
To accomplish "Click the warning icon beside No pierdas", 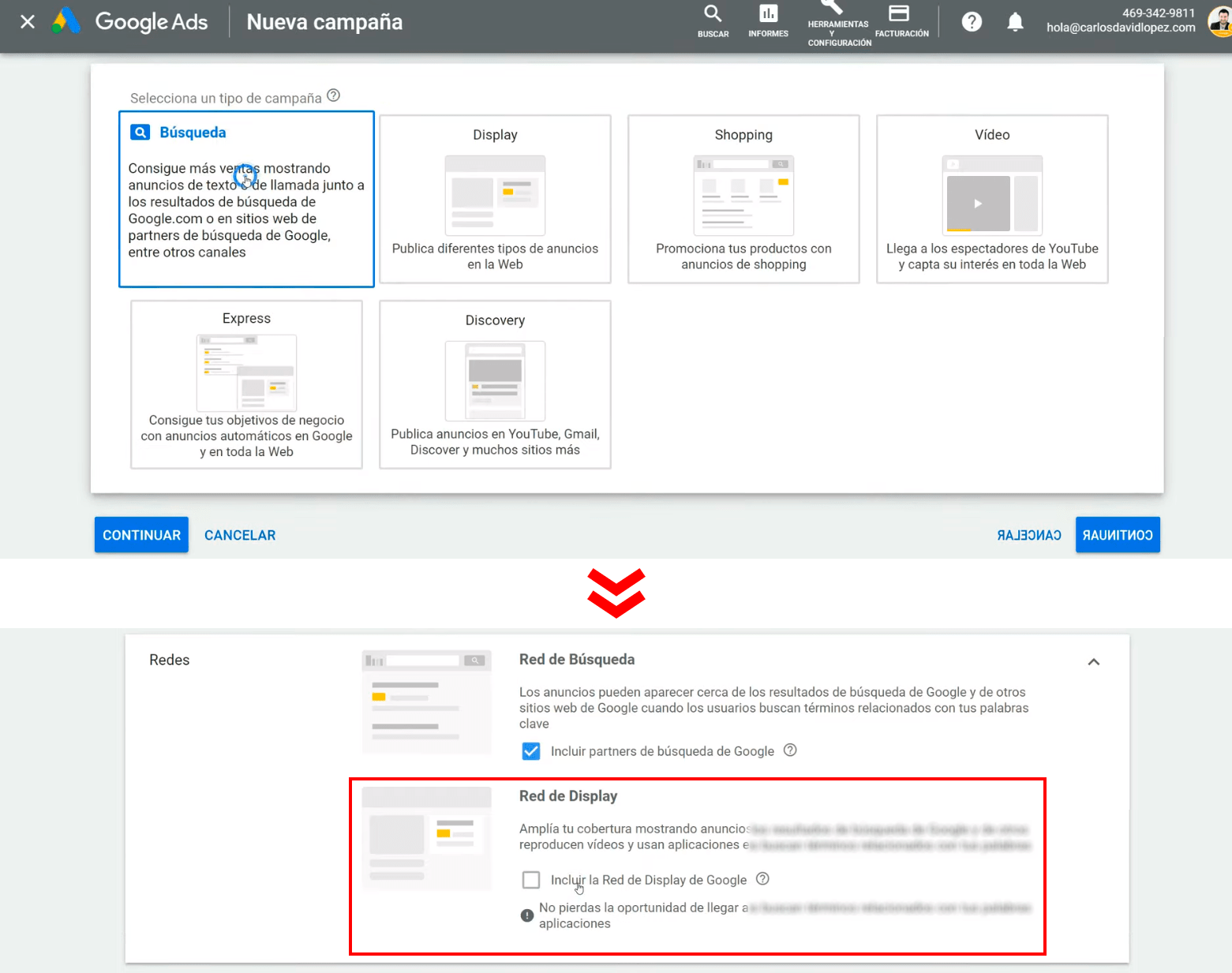I will pyautogui.click(x=527, y=915).
